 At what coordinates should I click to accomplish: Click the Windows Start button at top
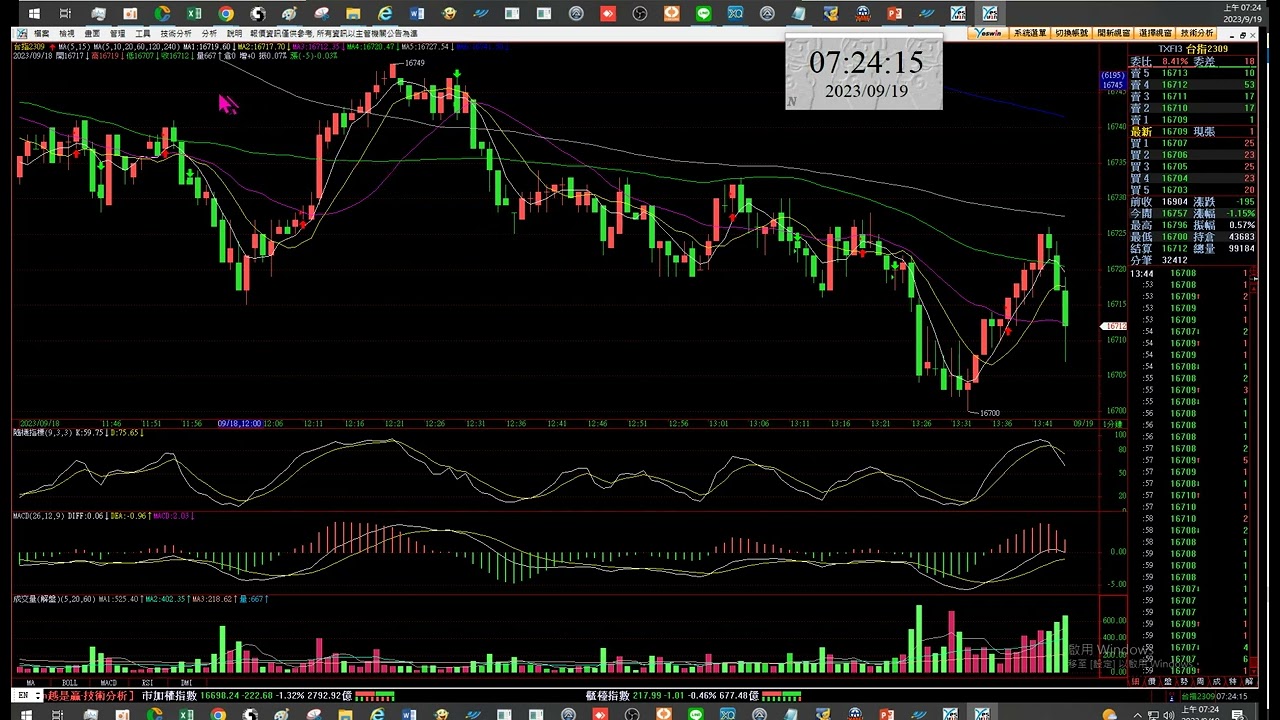[34, 13]
